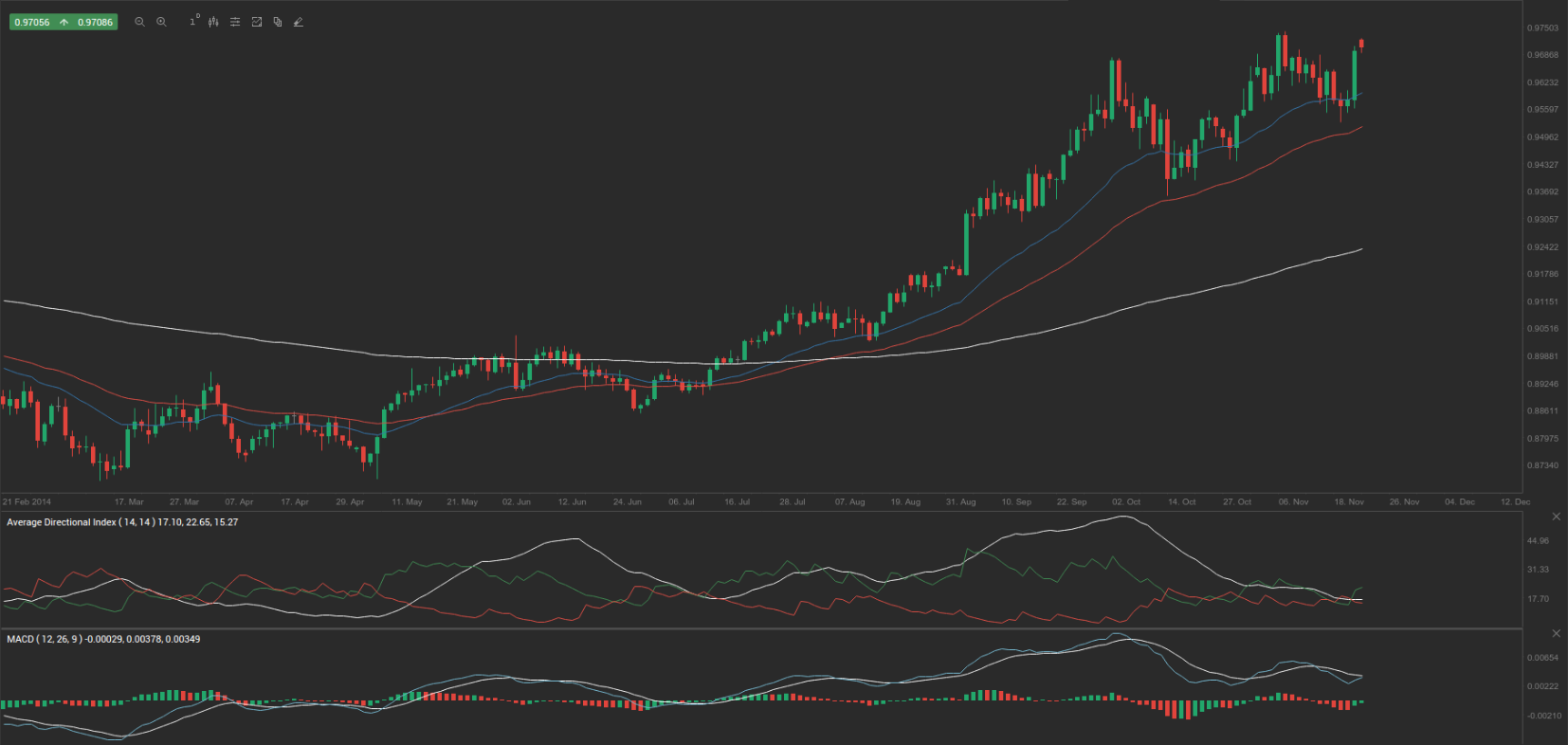Image resolution: width=1568 pixels, height=745 pixels.
Task: Click the zoom out magnifier icon
Action: 139,22
